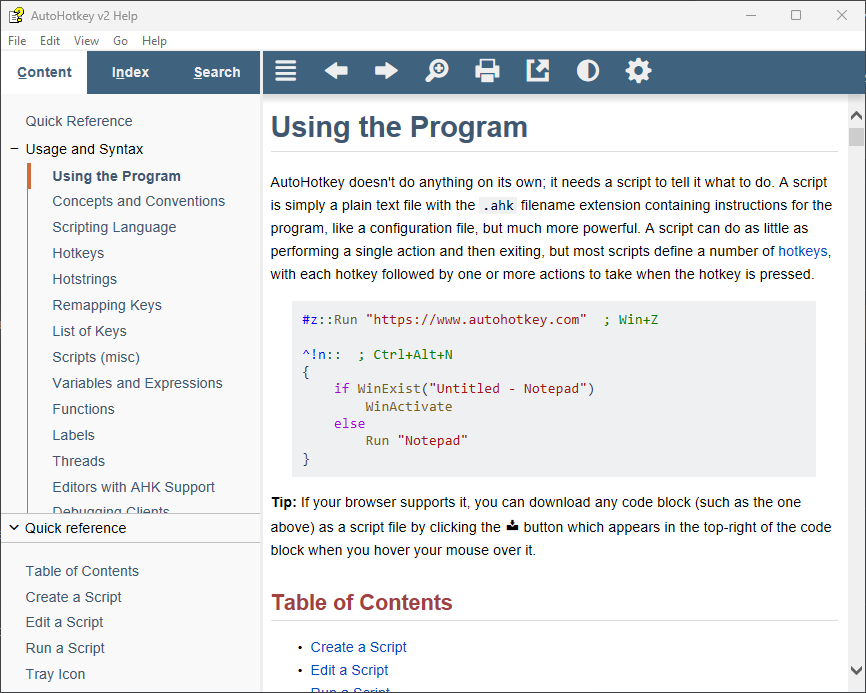Open the zoom magnifier tool

coord(436,71)
